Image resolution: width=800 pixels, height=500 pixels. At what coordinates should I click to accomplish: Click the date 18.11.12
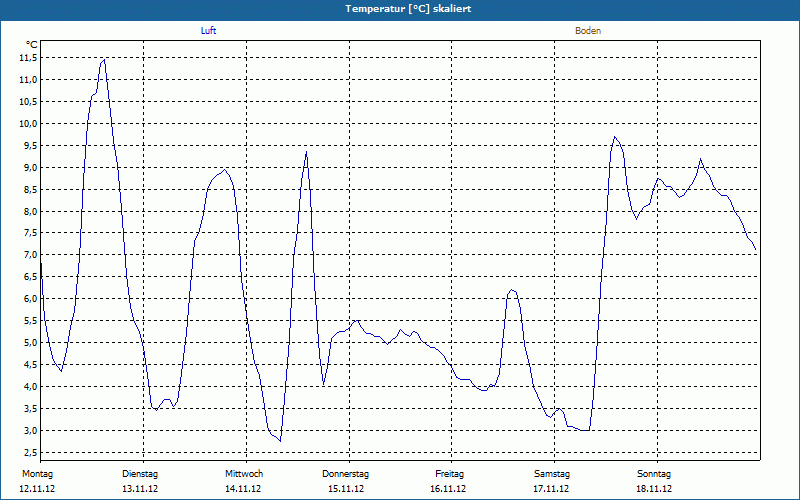click(654, 489)
